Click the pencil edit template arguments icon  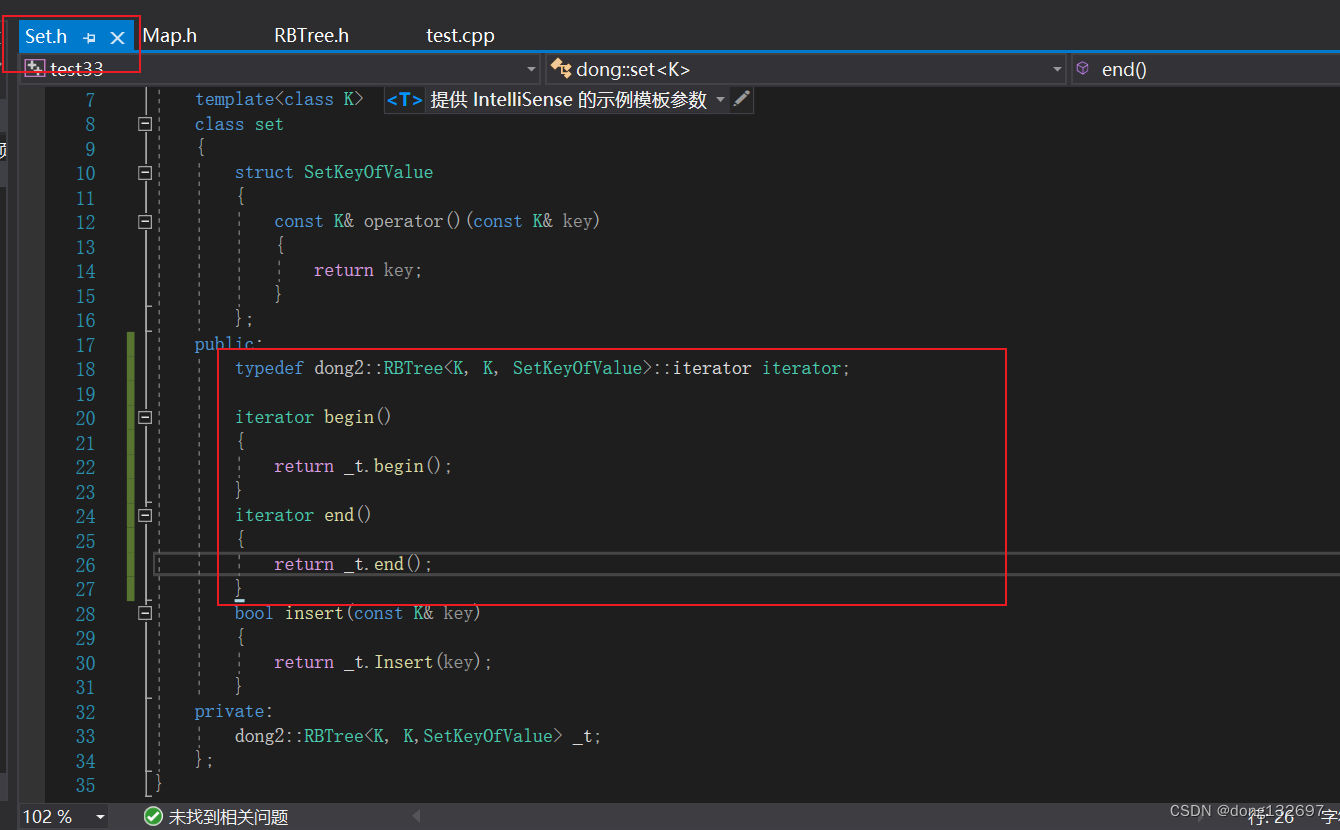[741, 99]
